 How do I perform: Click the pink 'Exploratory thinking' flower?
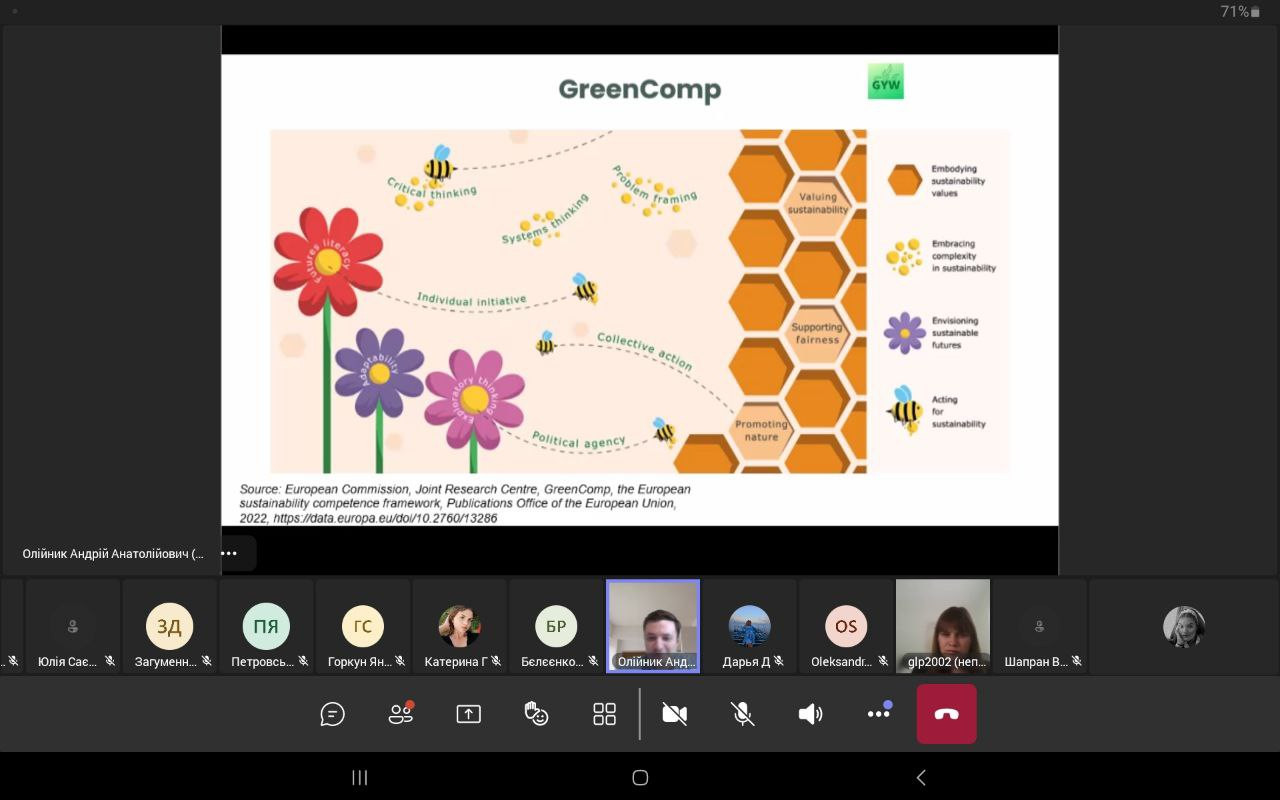(474, 400)
